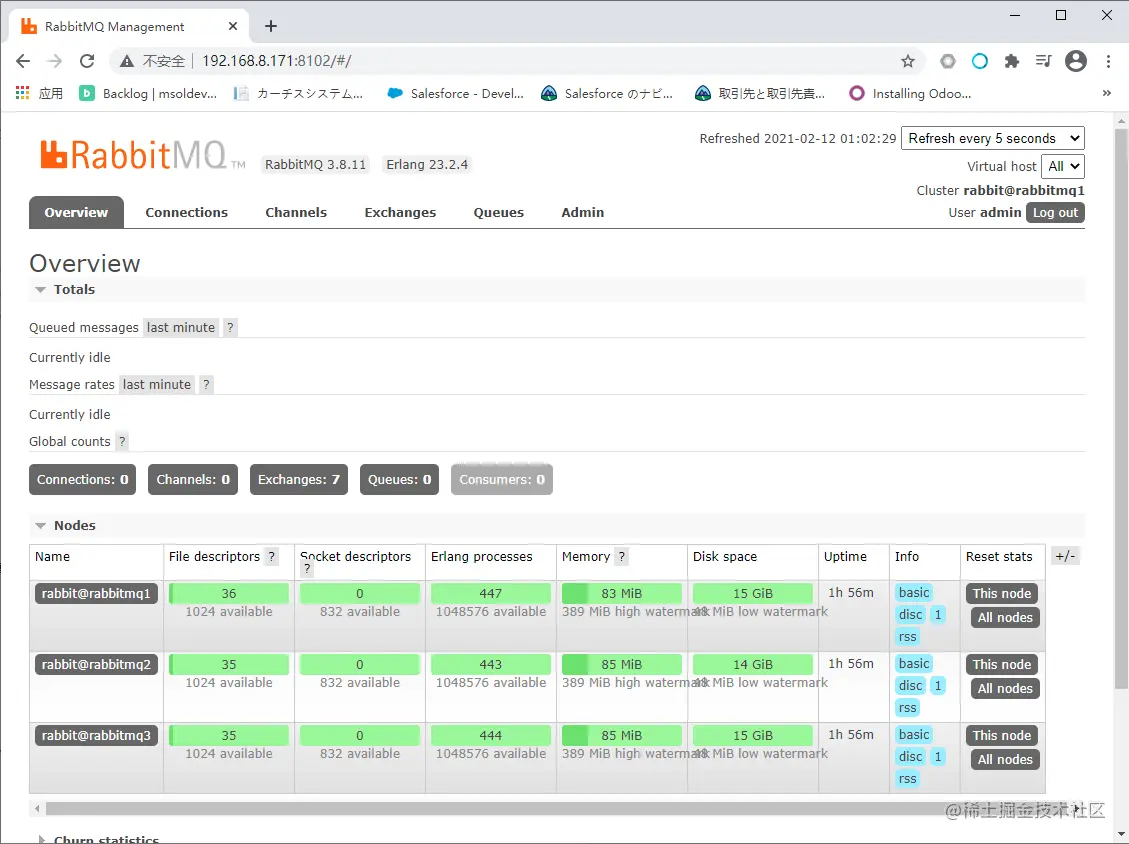Open the Installing Odoo bookmark

pos(910,94)
